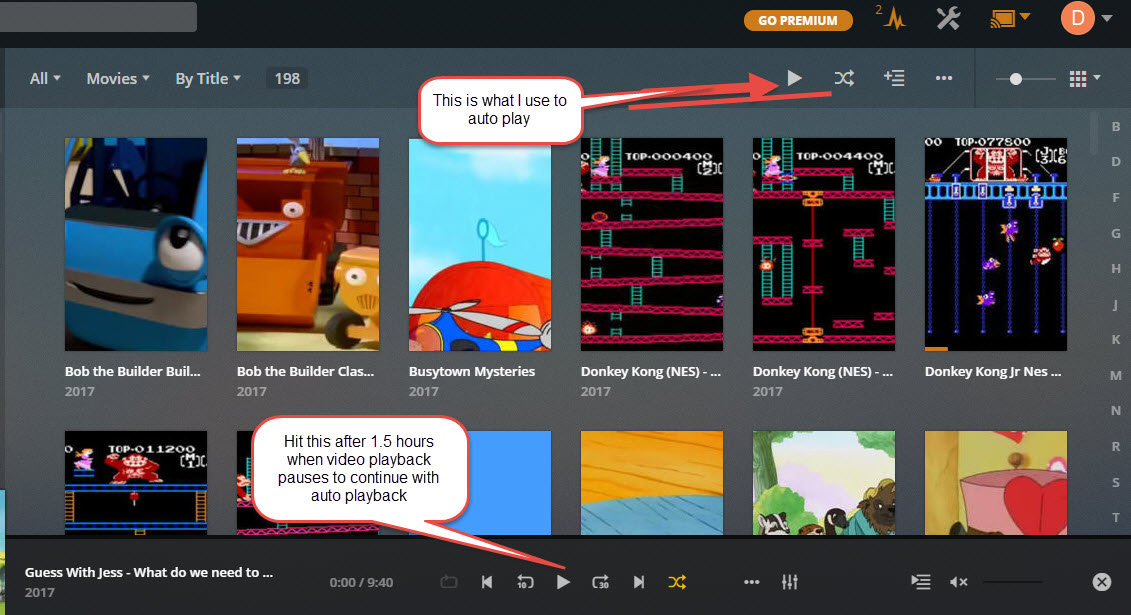The height and width of the screenshot is (615, 1131).
Task: Jump to letter G in index
Action: point(1116,234)
